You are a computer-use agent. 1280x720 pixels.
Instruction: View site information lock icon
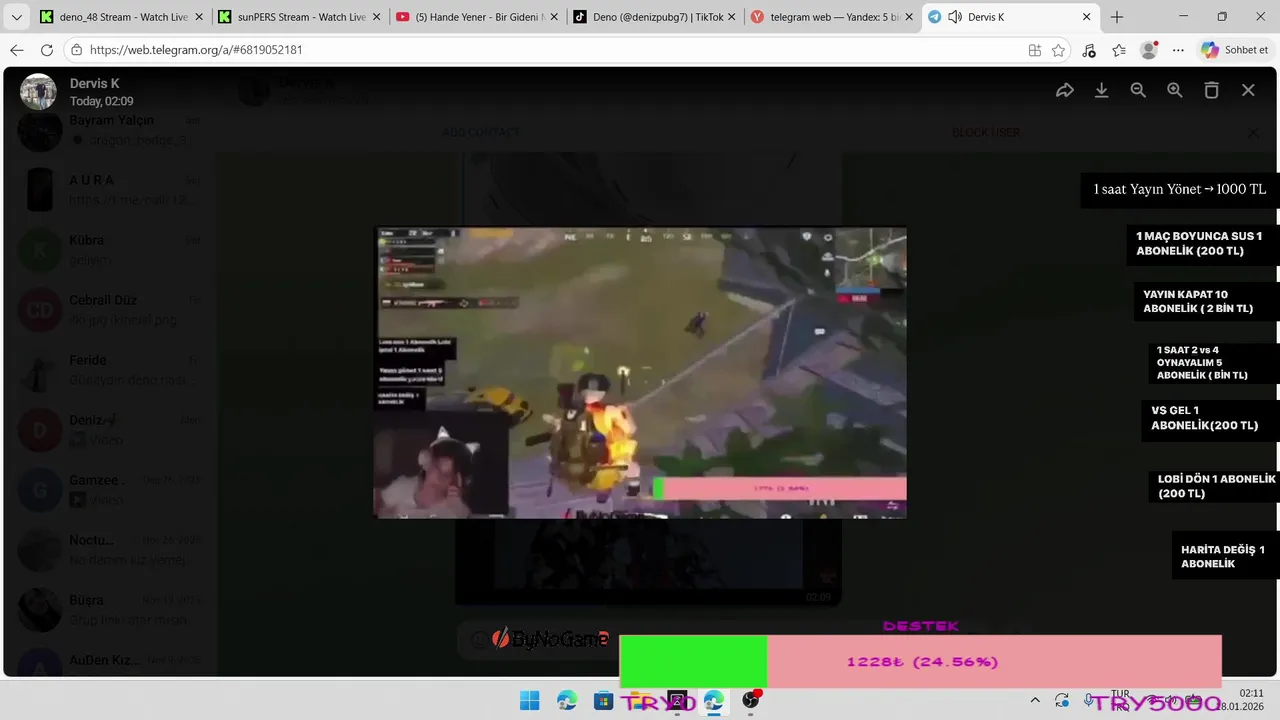(x=76, y=50)
